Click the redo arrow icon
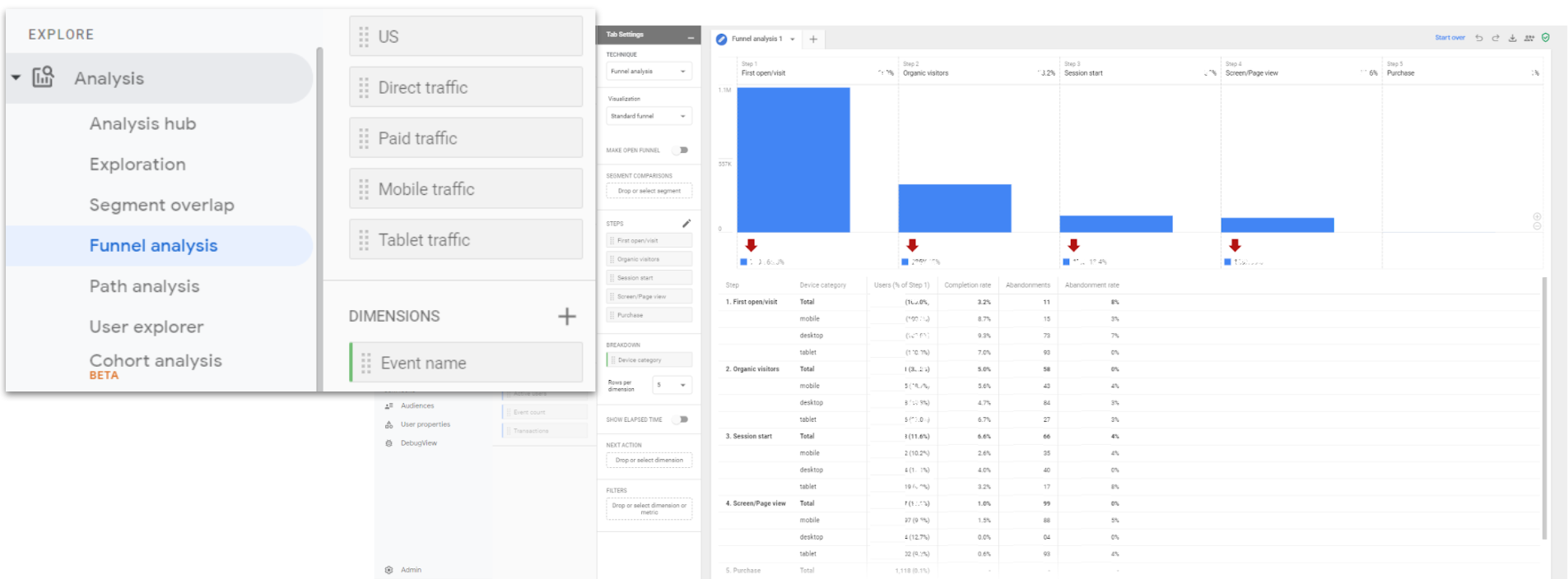This screenshot has height=579, width=1568. 1496,38
